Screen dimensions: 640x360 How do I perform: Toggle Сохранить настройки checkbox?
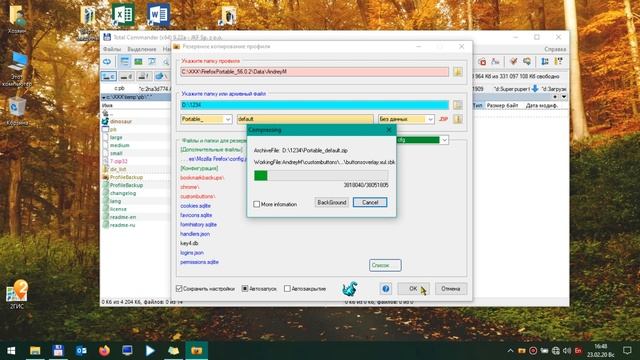(179, 289)
